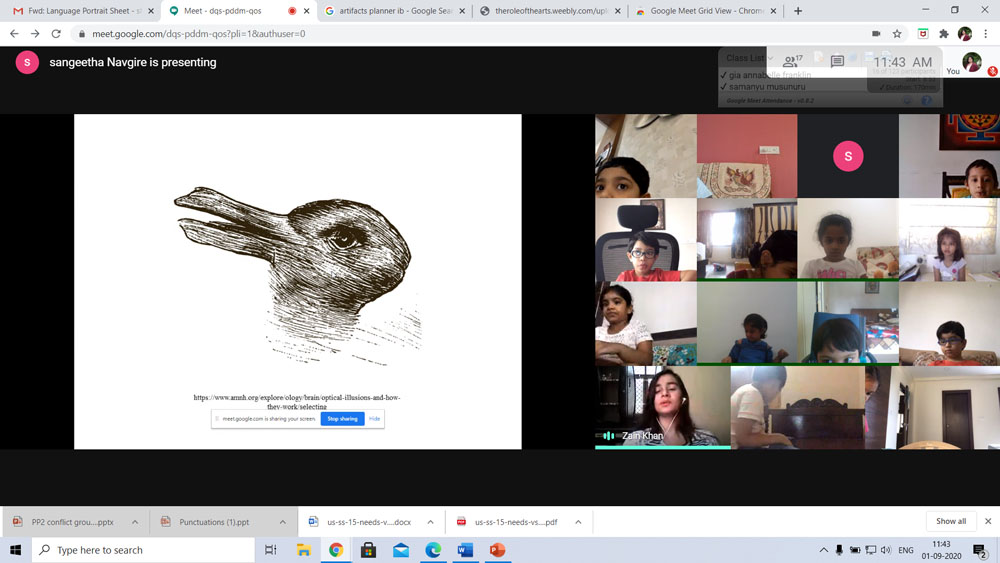This screenshot has height=563, width=1000.
Task: Click the S avatar participant tile
Action: (848, 156)
